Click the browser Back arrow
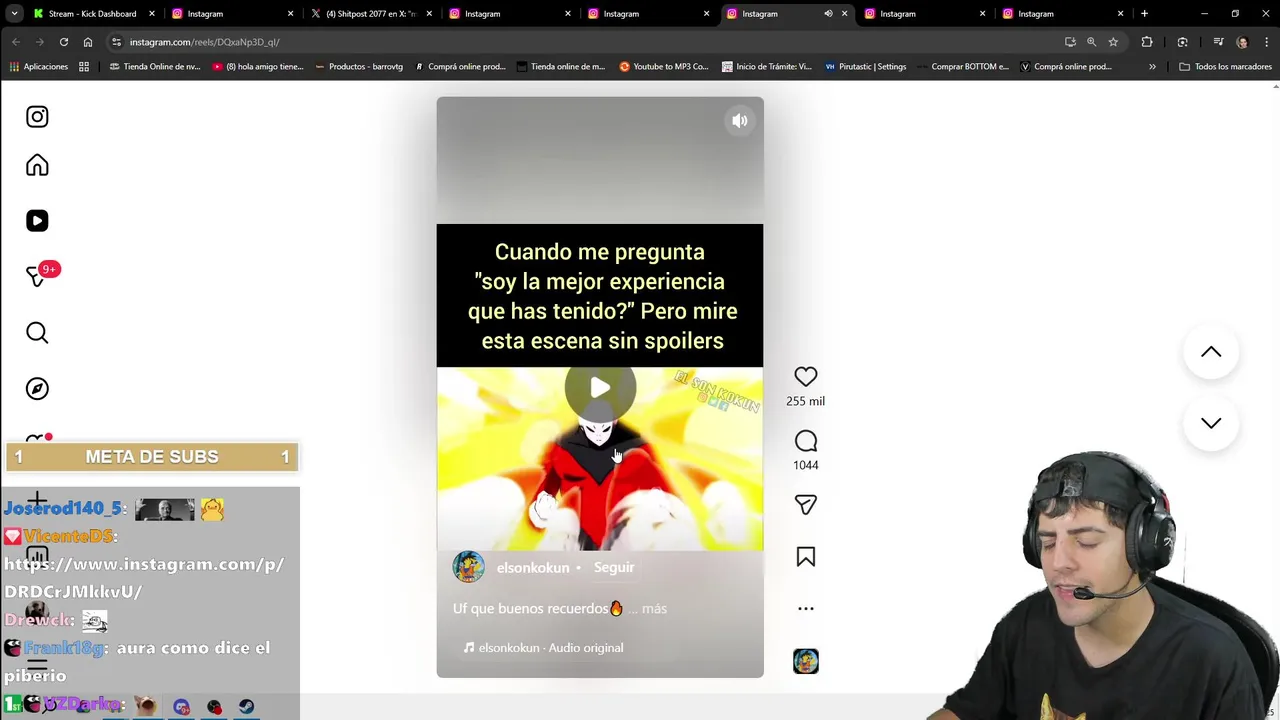Image resolution: width=1280 pixels, height=720 pixels. (16, 42)
